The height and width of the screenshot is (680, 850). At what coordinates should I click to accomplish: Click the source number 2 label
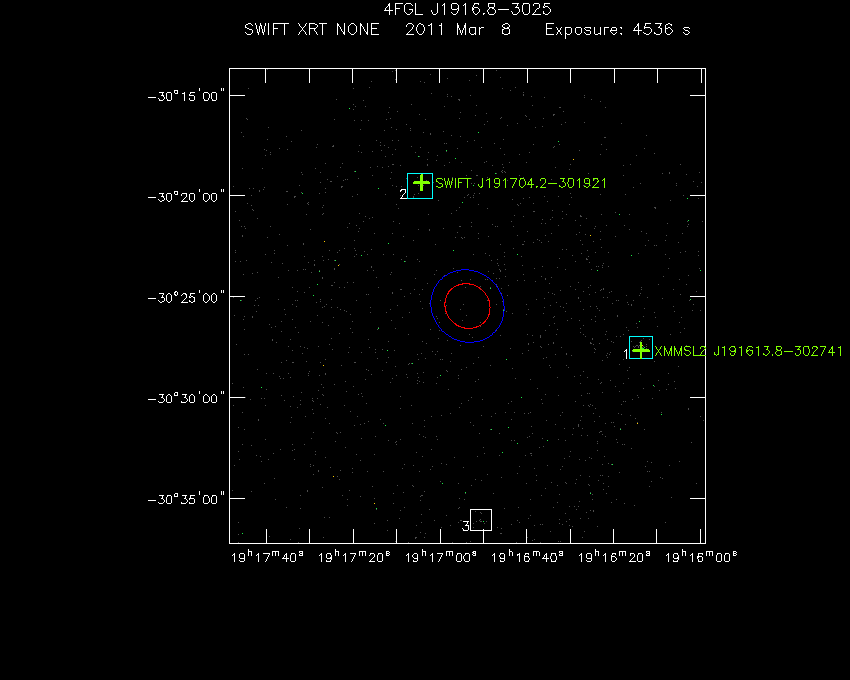403,194
